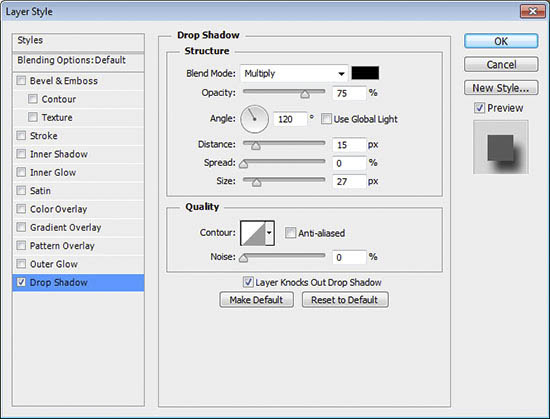Click the OK button
This screenshot has height=419, width=550.
point(501,41)
